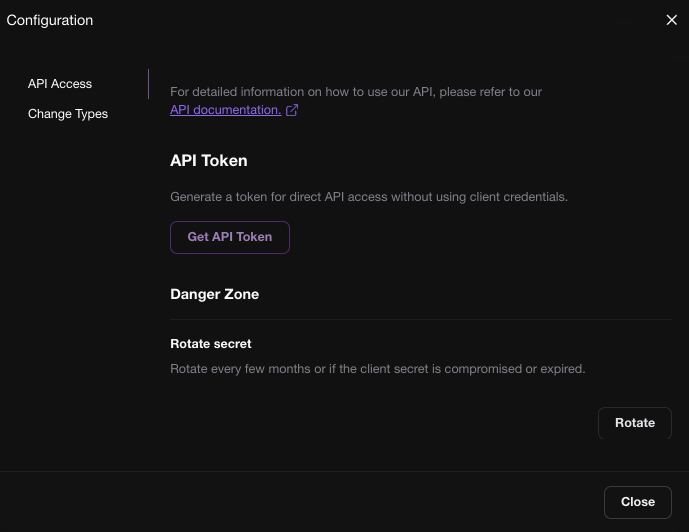Click the Danger Zone section heading

[214, 294]
